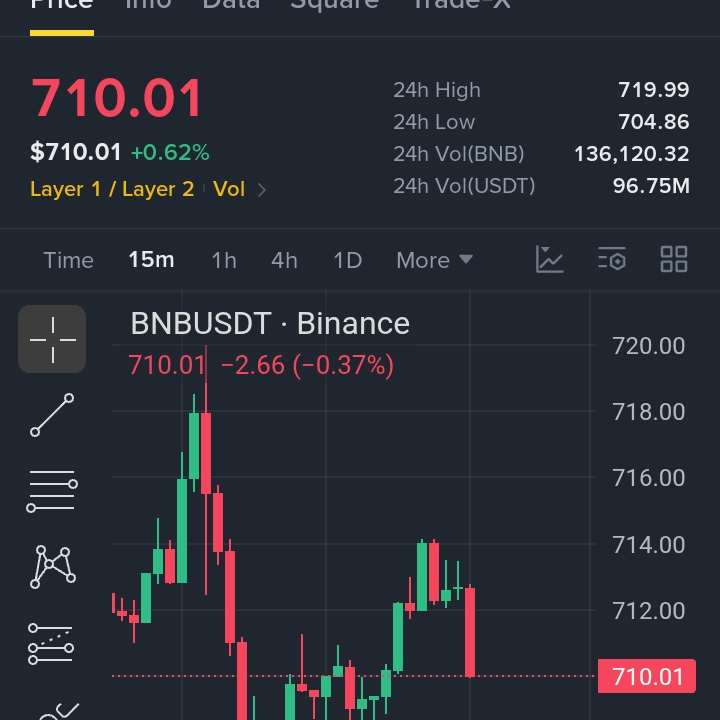Select the 1h chart interval
Screen dimensions: 720x720
tap(224, 260)
